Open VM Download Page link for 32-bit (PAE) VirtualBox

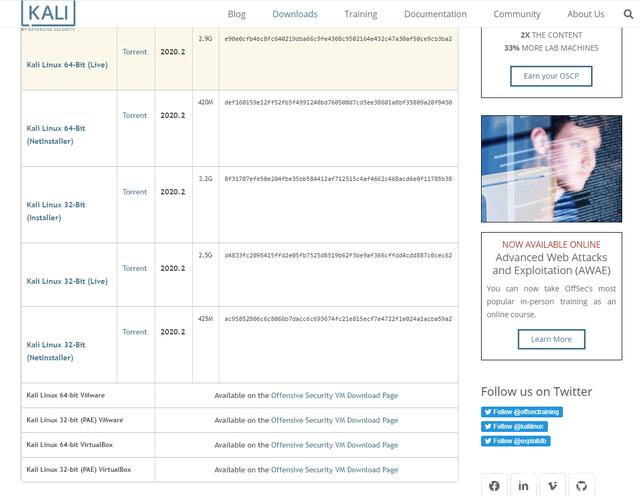pos(334,470)
